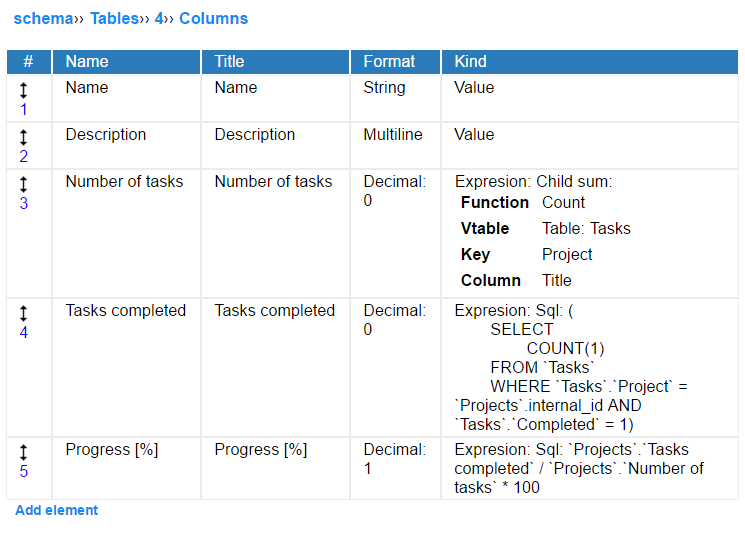This screenshot has height=533, width=745.
Task: Open column number 1 link
Action: tap(23, 109)
